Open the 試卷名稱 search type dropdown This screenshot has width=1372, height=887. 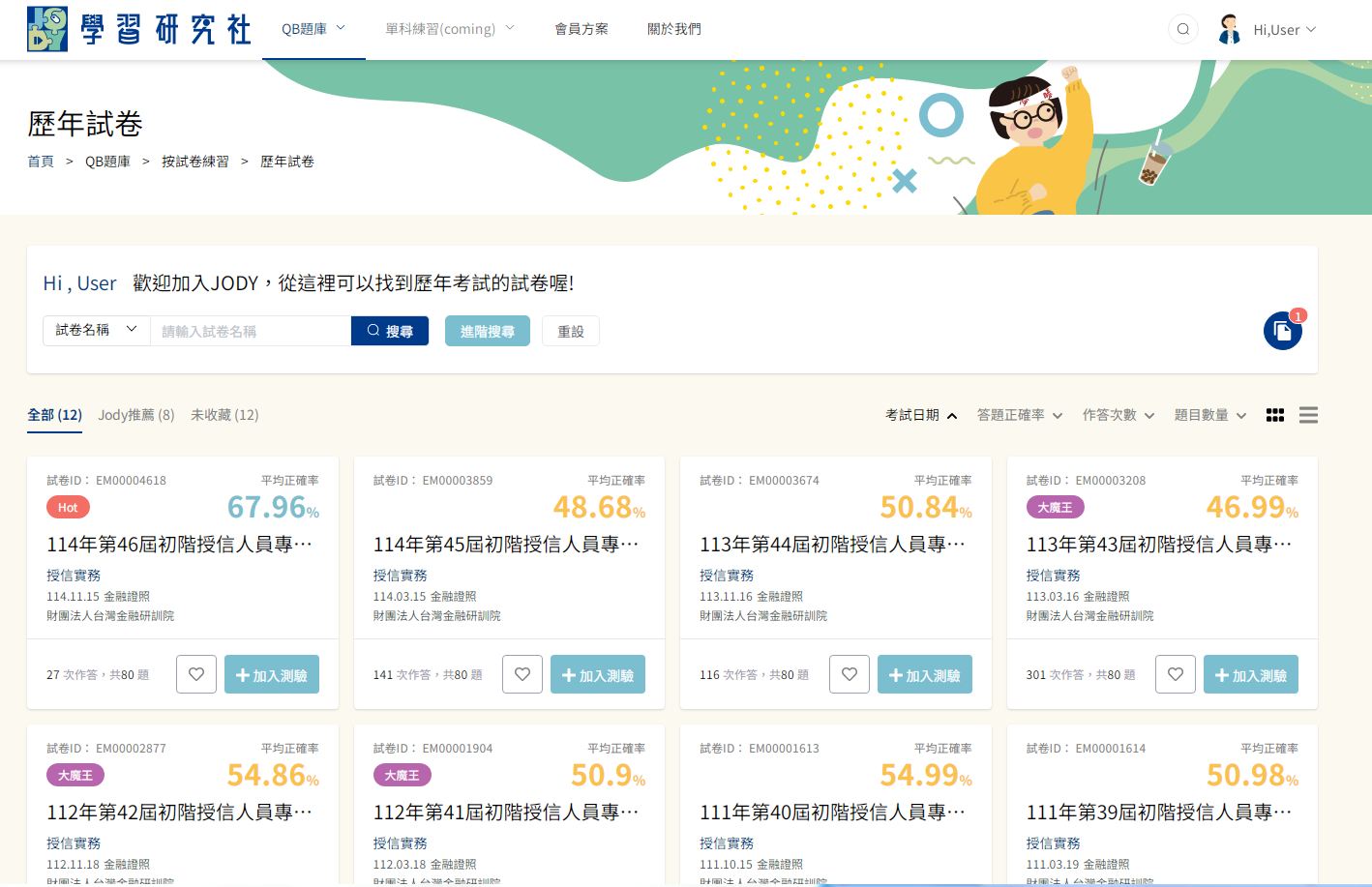coord(96,330)
